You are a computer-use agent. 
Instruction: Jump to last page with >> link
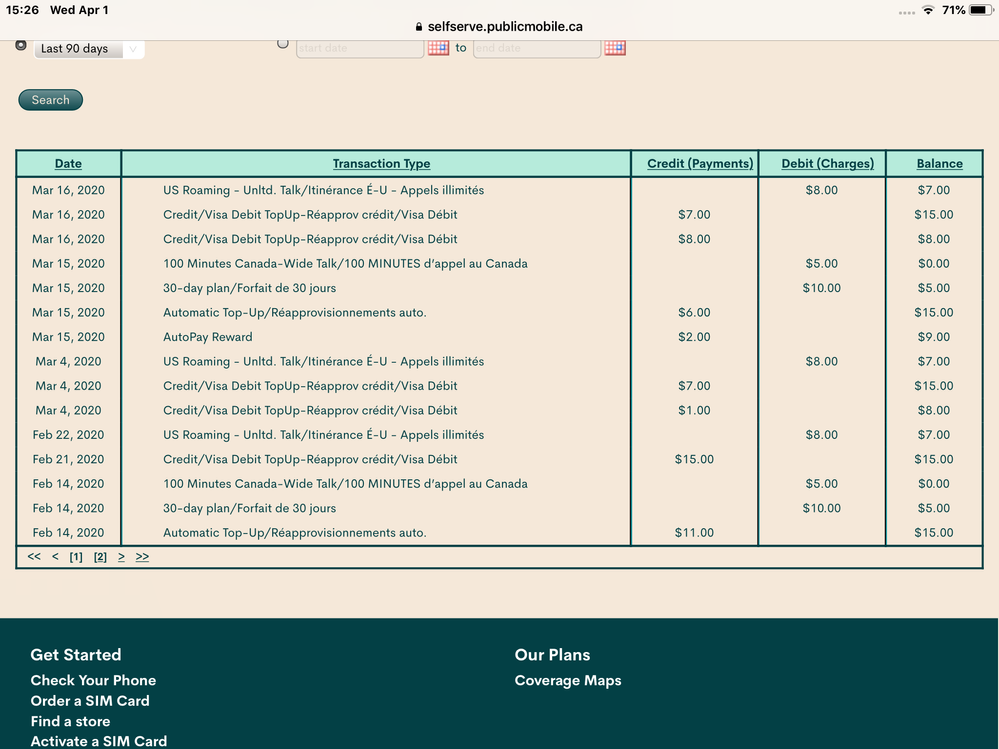point(142,557)
